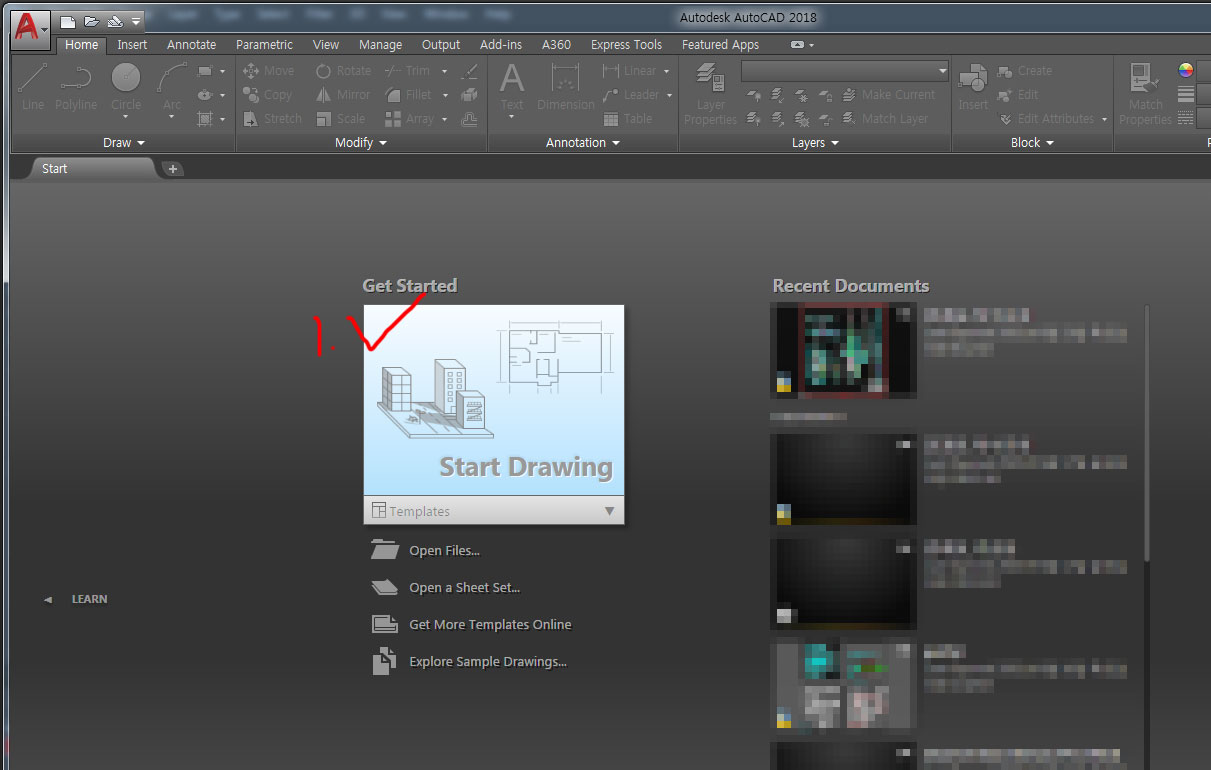Click the Rectangle tool icon

205,71
